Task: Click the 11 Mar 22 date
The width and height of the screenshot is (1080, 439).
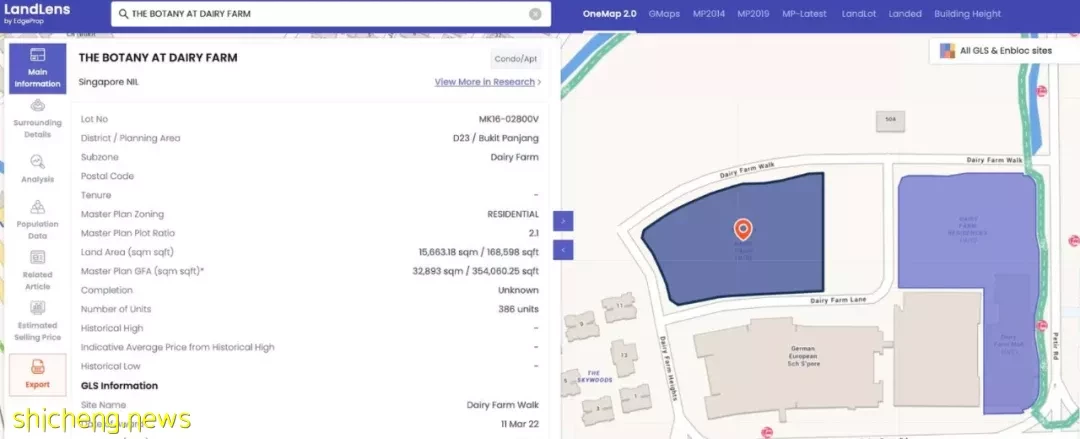Action: click(520, 424)
